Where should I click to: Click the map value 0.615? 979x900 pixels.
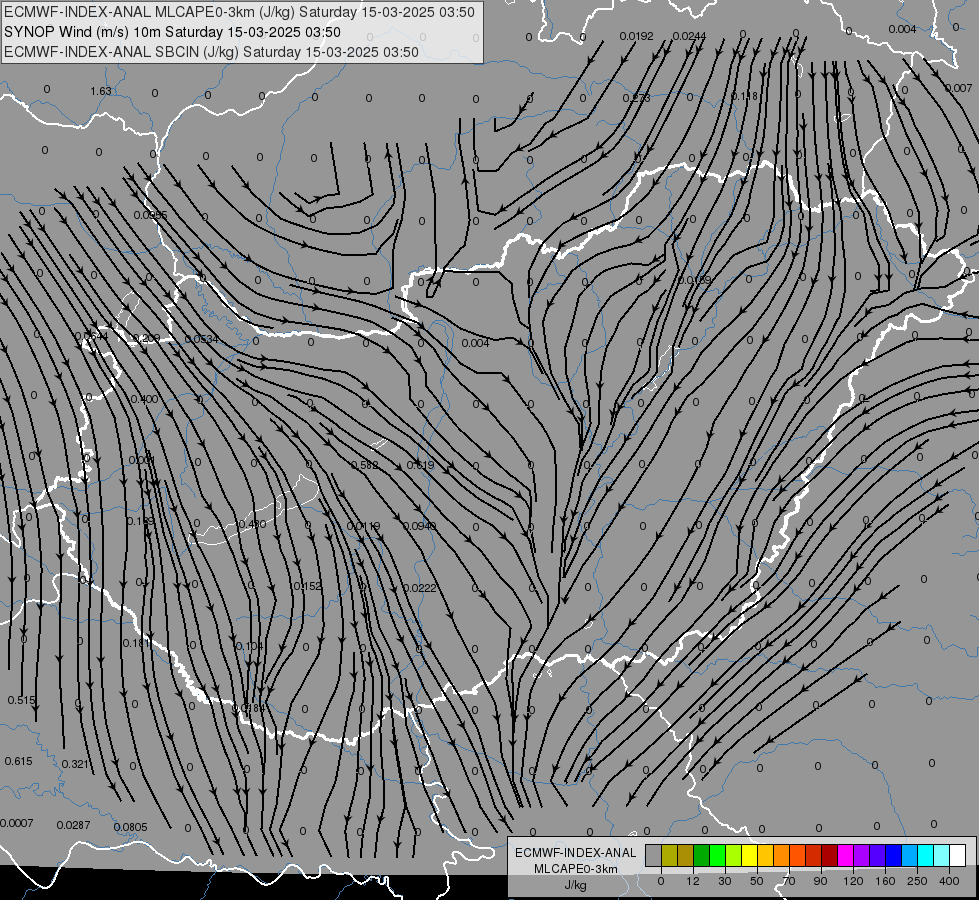click(18, 761)
